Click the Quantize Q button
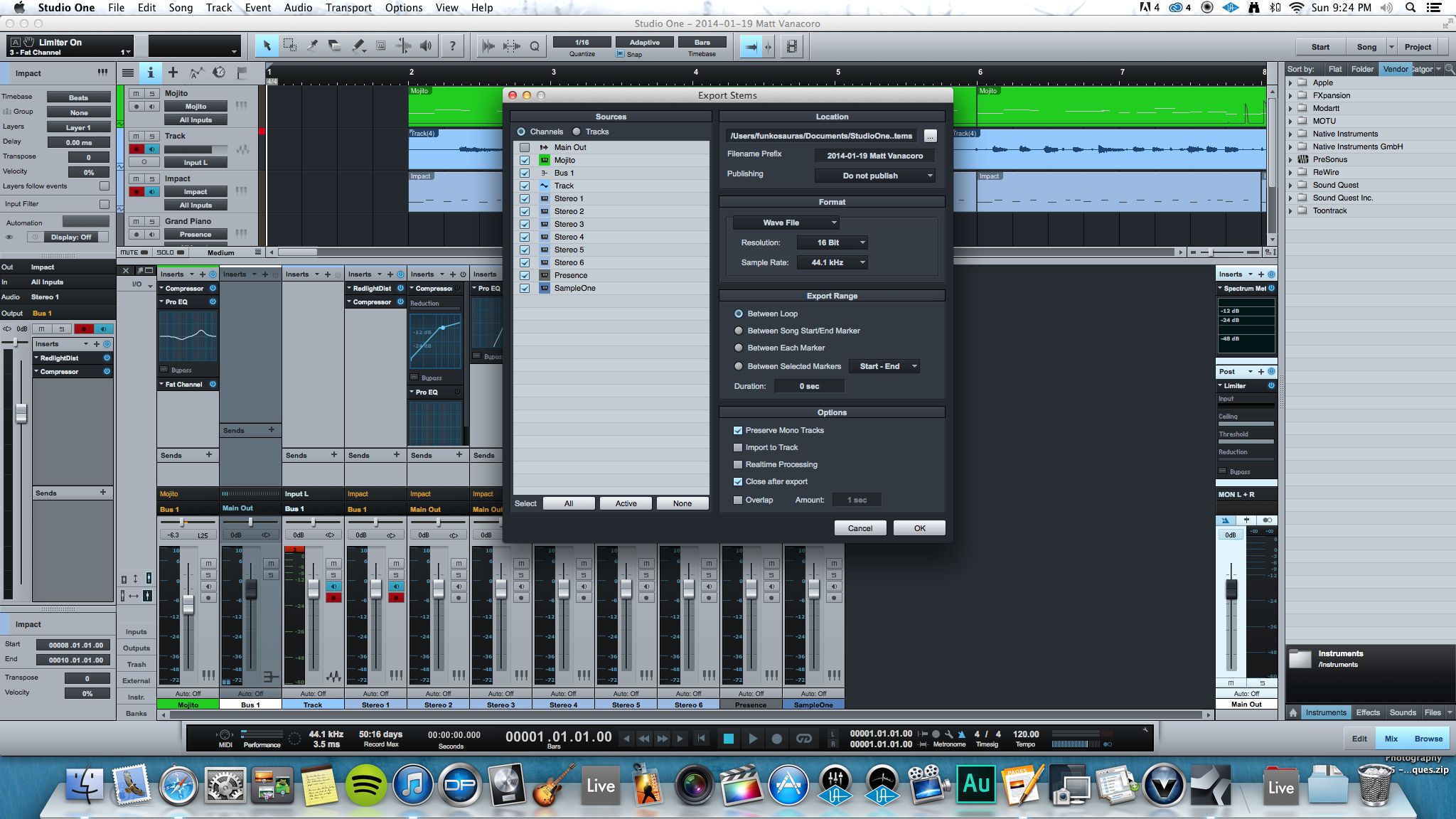The height and width of the screenshot is (819, 1456). [534, 46]
